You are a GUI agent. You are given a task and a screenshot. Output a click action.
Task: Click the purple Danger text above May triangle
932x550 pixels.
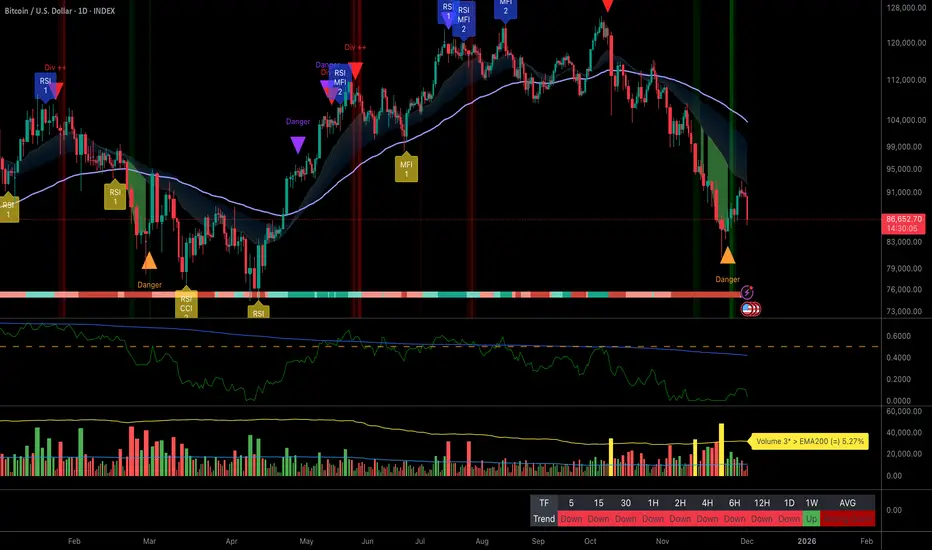pos(298,121)
